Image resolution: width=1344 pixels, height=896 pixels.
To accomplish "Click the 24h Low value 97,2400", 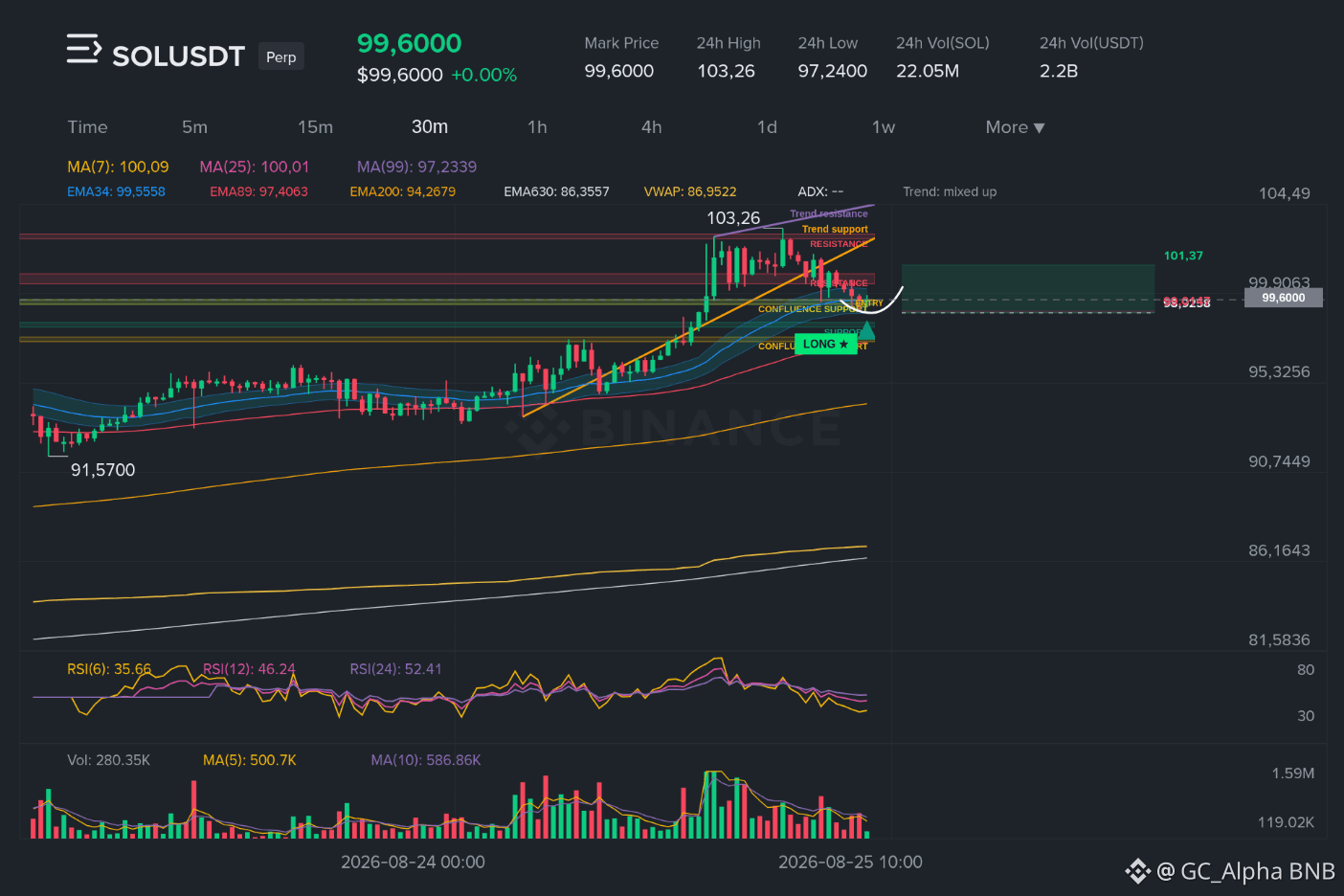I will 833,71.
